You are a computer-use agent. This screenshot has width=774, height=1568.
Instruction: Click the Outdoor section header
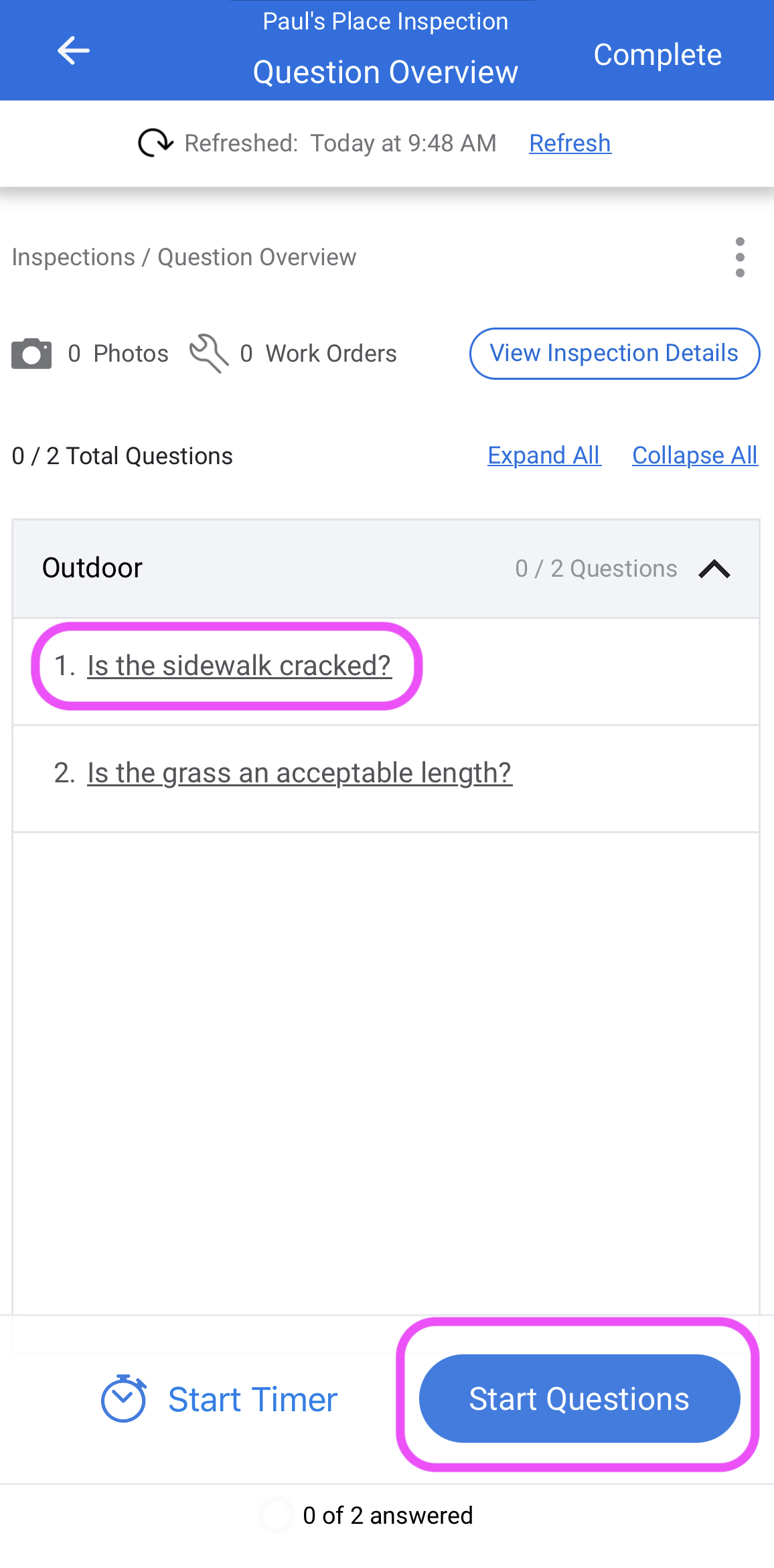pos(92,568)
